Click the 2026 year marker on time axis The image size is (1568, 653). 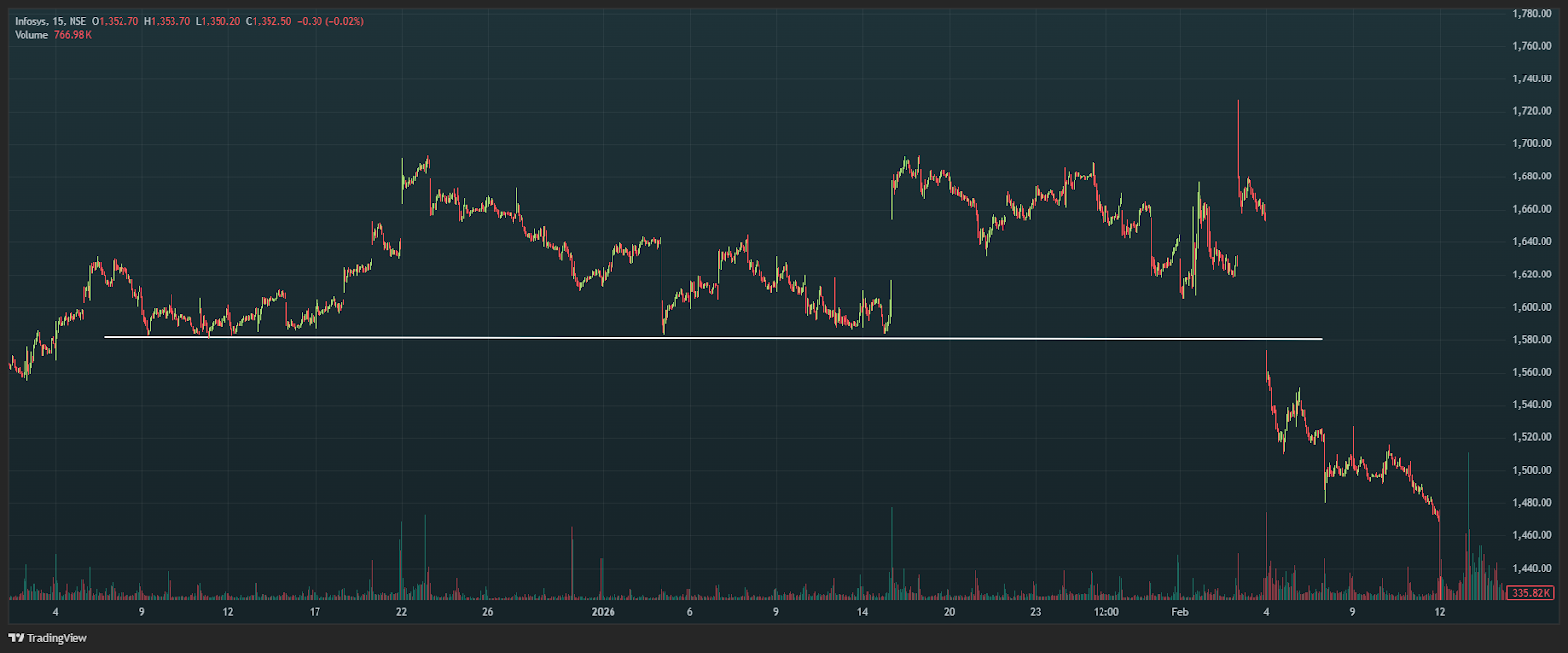pyautogui.click(x=603, y=612)
